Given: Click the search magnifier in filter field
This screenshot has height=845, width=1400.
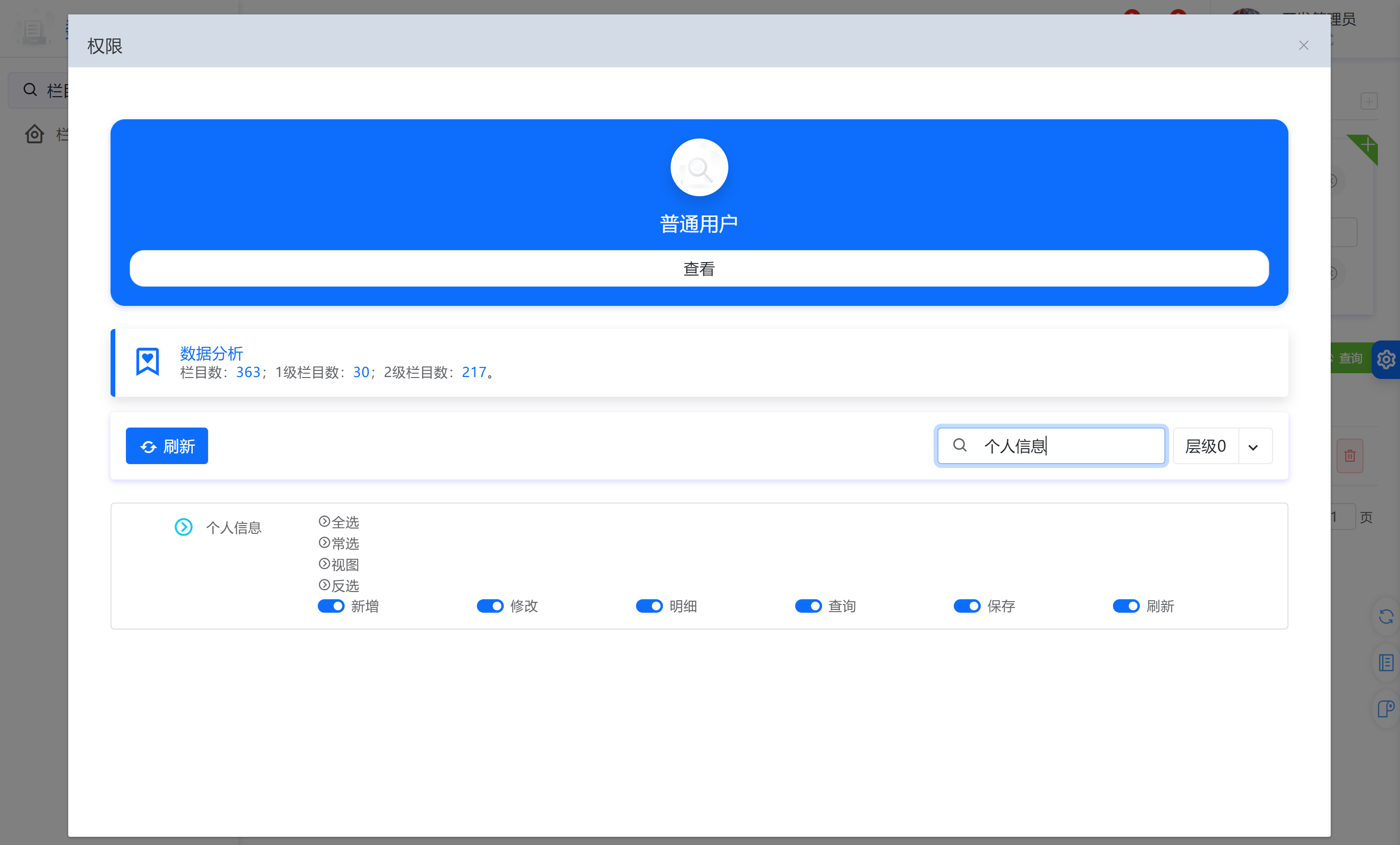Looking at the screenshot, I should [x=960, y=445].
